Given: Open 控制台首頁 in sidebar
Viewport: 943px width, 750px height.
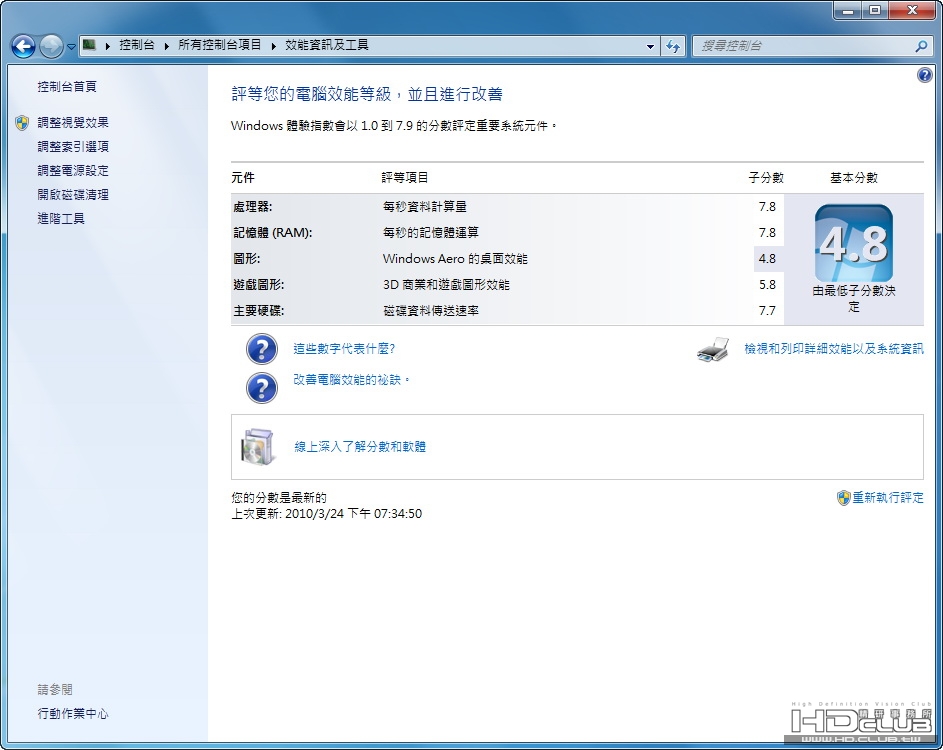Looking at the screenshot, I should click(67, 87).
